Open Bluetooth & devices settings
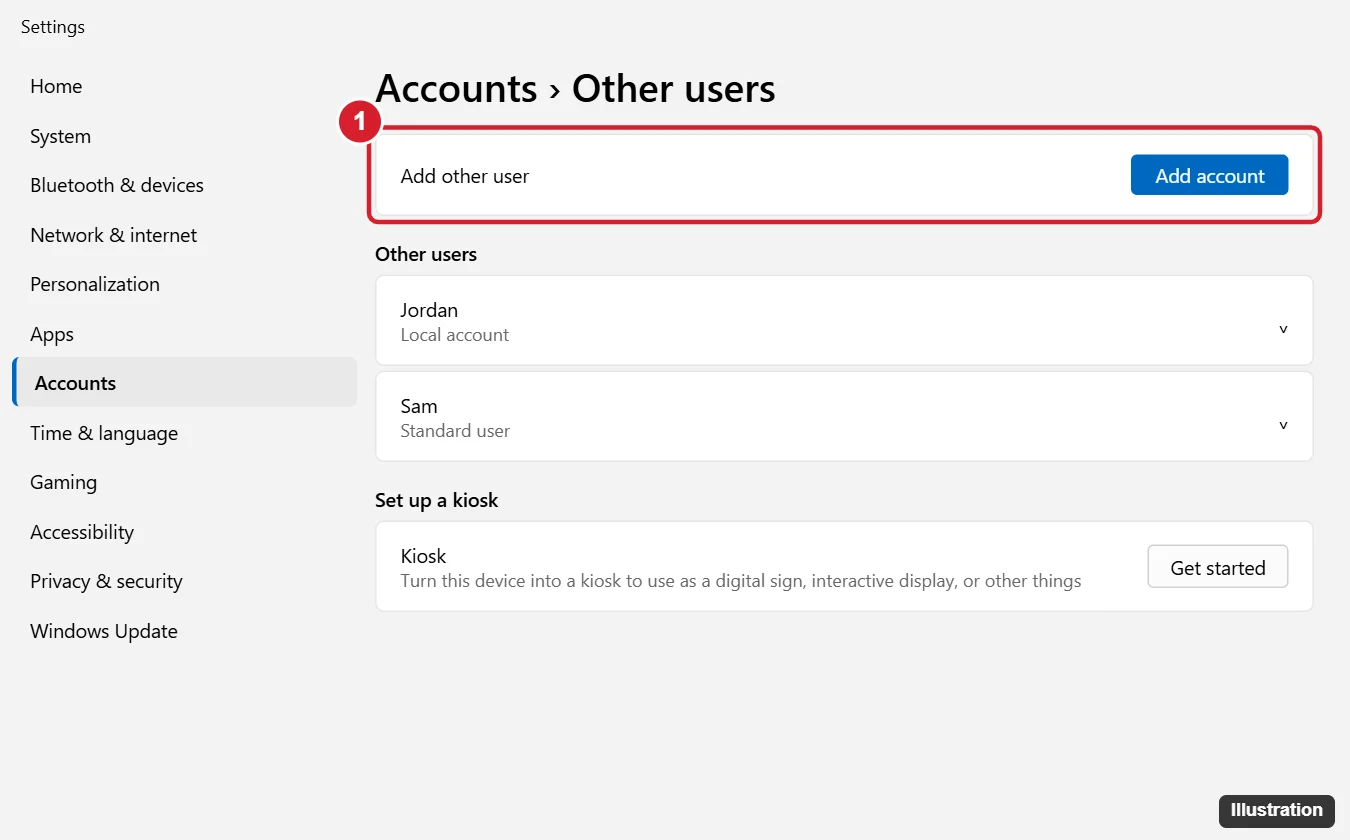1350x840 pixels. (117, 185)
